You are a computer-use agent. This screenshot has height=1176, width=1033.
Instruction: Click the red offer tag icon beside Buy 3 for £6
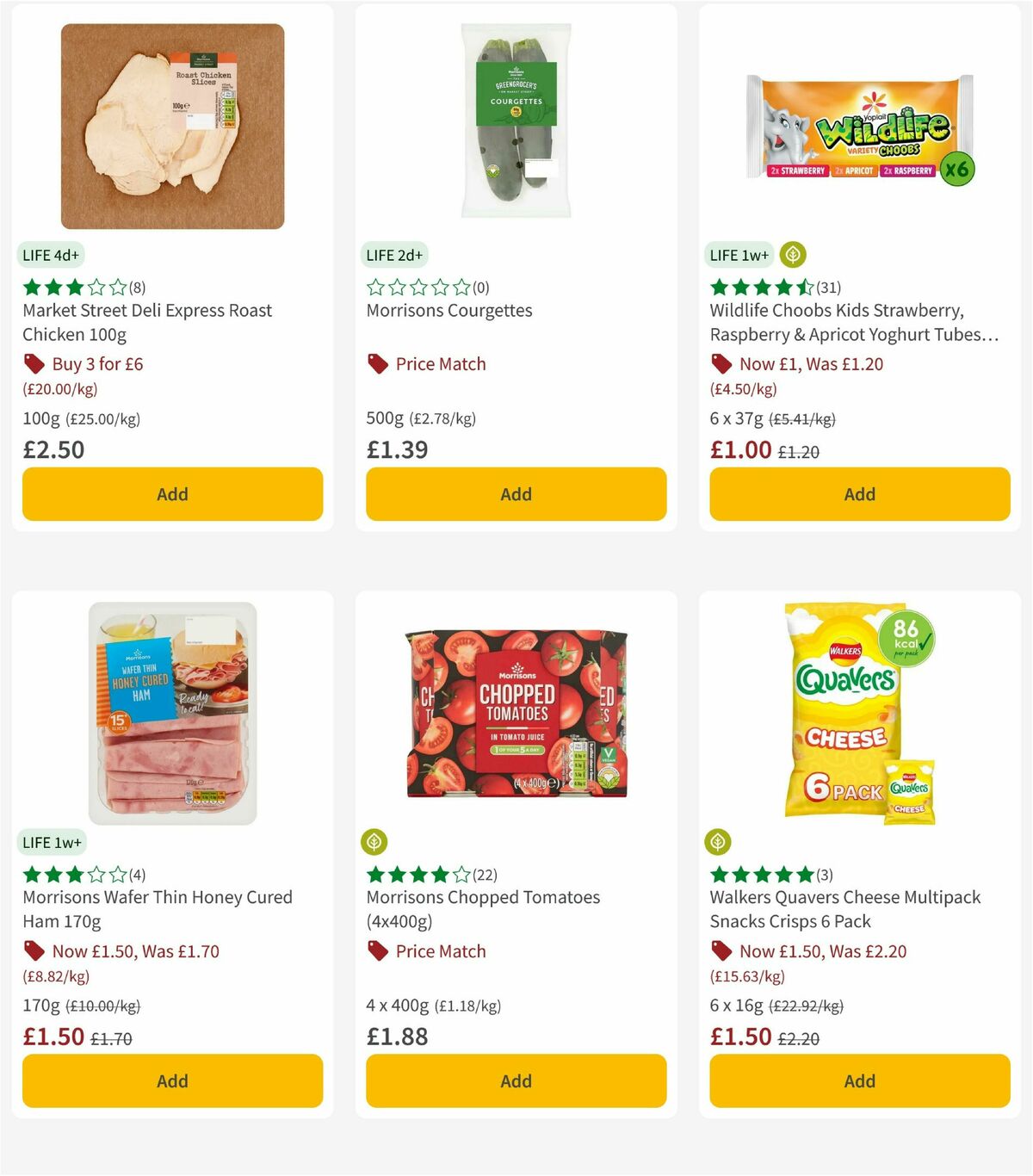[x=34, y=364]
